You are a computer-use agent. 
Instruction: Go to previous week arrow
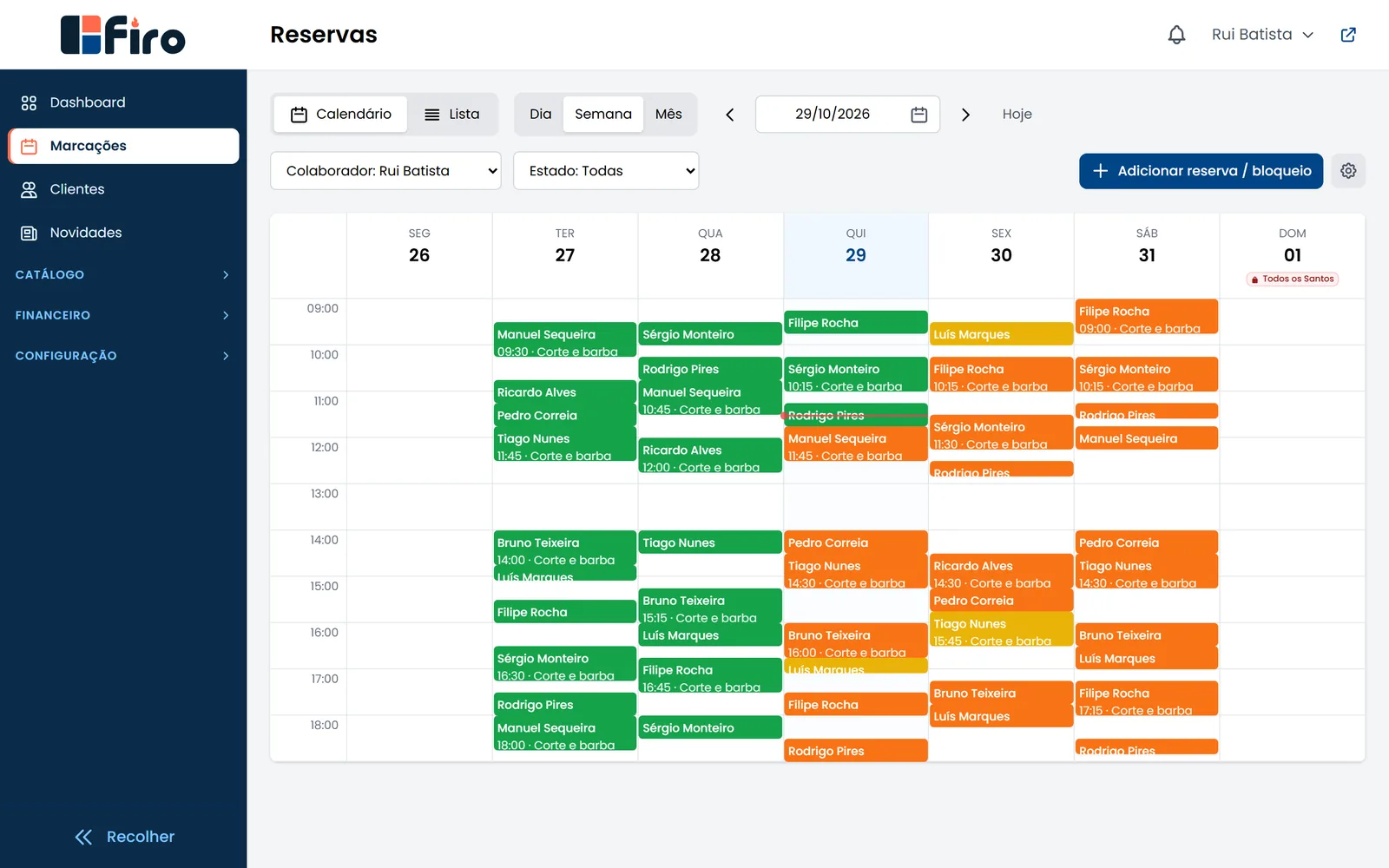pyautogui.click(x=730, y=115)
